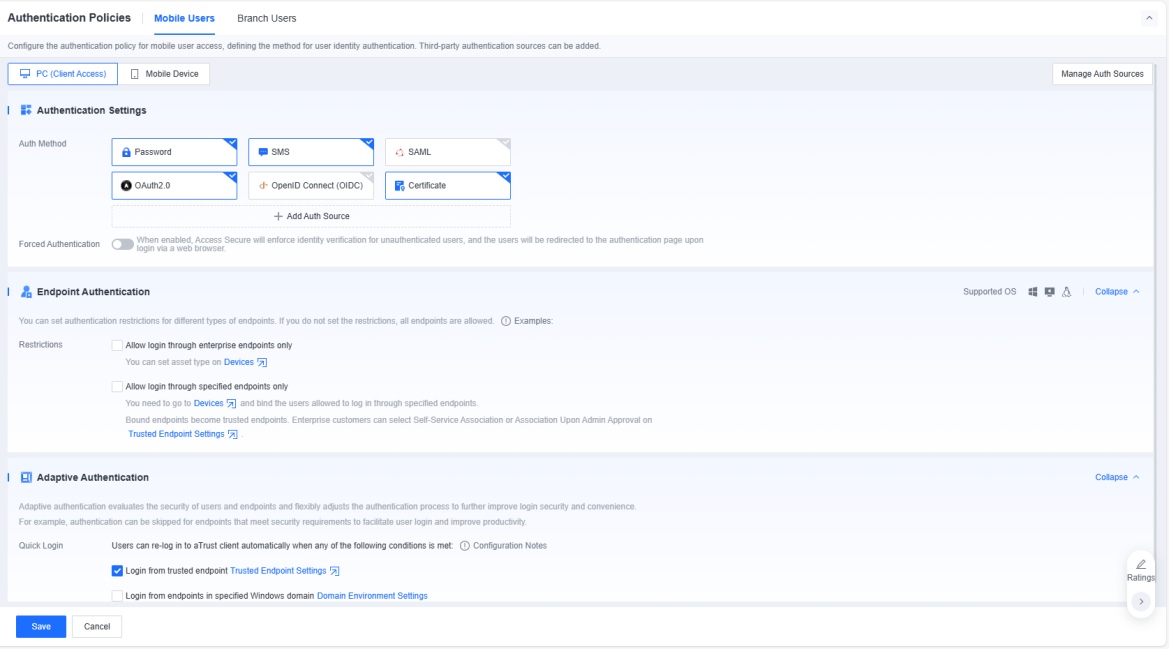Click the OAuth2.0 logo icon
The height and width of the screenshot is (649, 1169).
pyautogui.click(x=126, y=186)
